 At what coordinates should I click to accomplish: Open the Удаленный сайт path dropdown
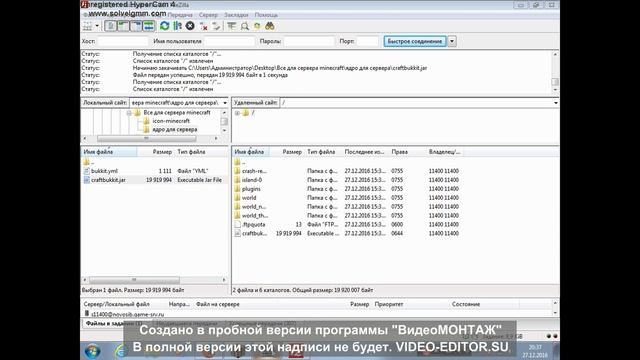(x=556, y=103)
